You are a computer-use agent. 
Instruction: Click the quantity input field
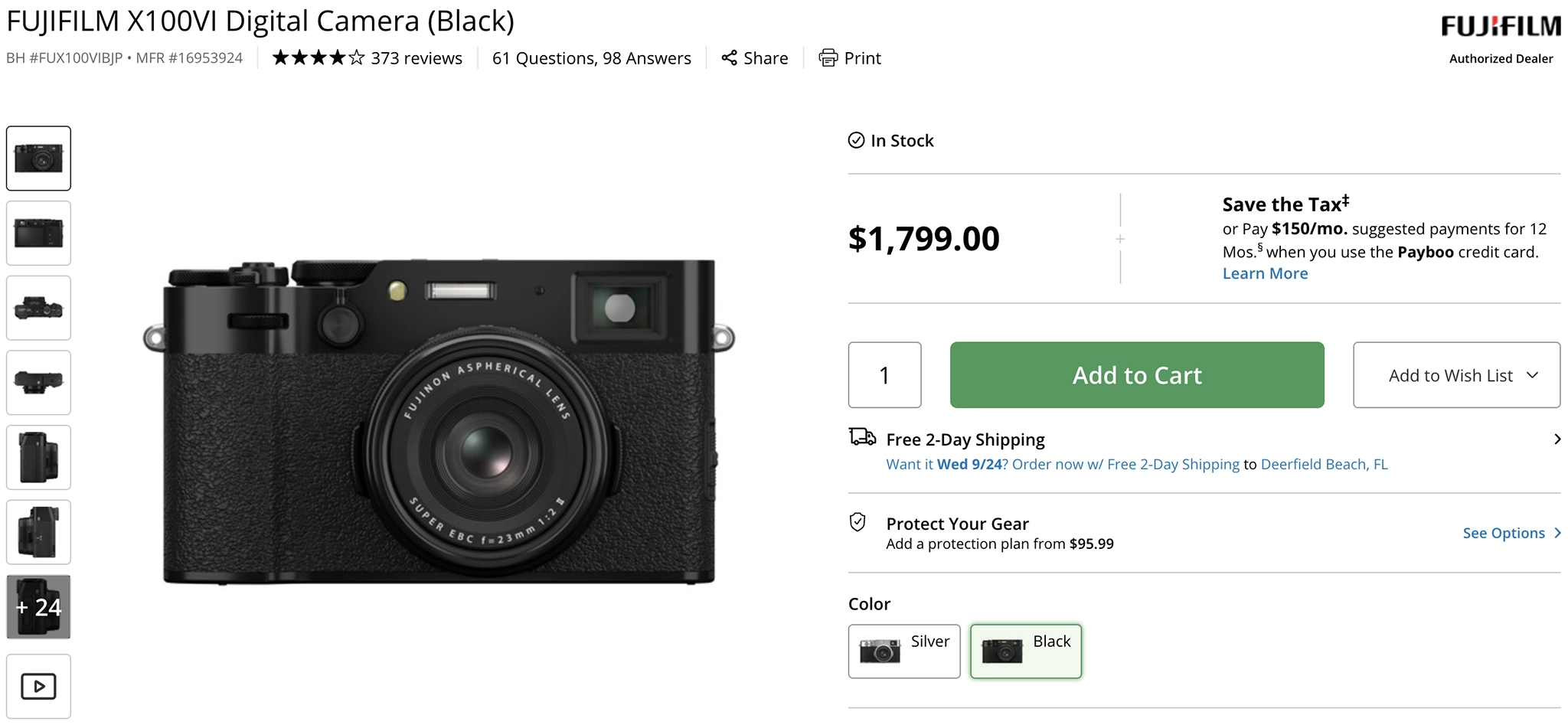884,375
